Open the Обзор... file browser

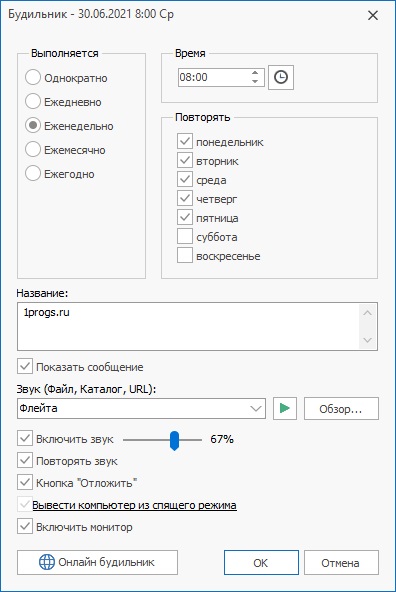pos(341,409)
